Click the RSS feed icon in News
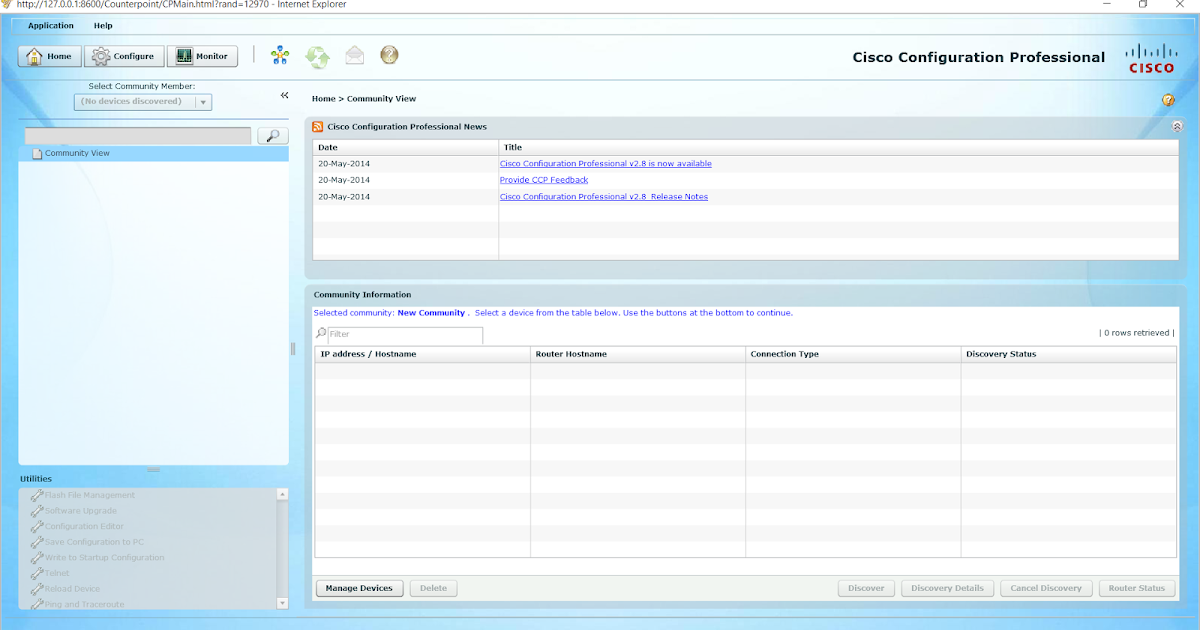Screen dimensions: 1200x630 tap(318, 127)
